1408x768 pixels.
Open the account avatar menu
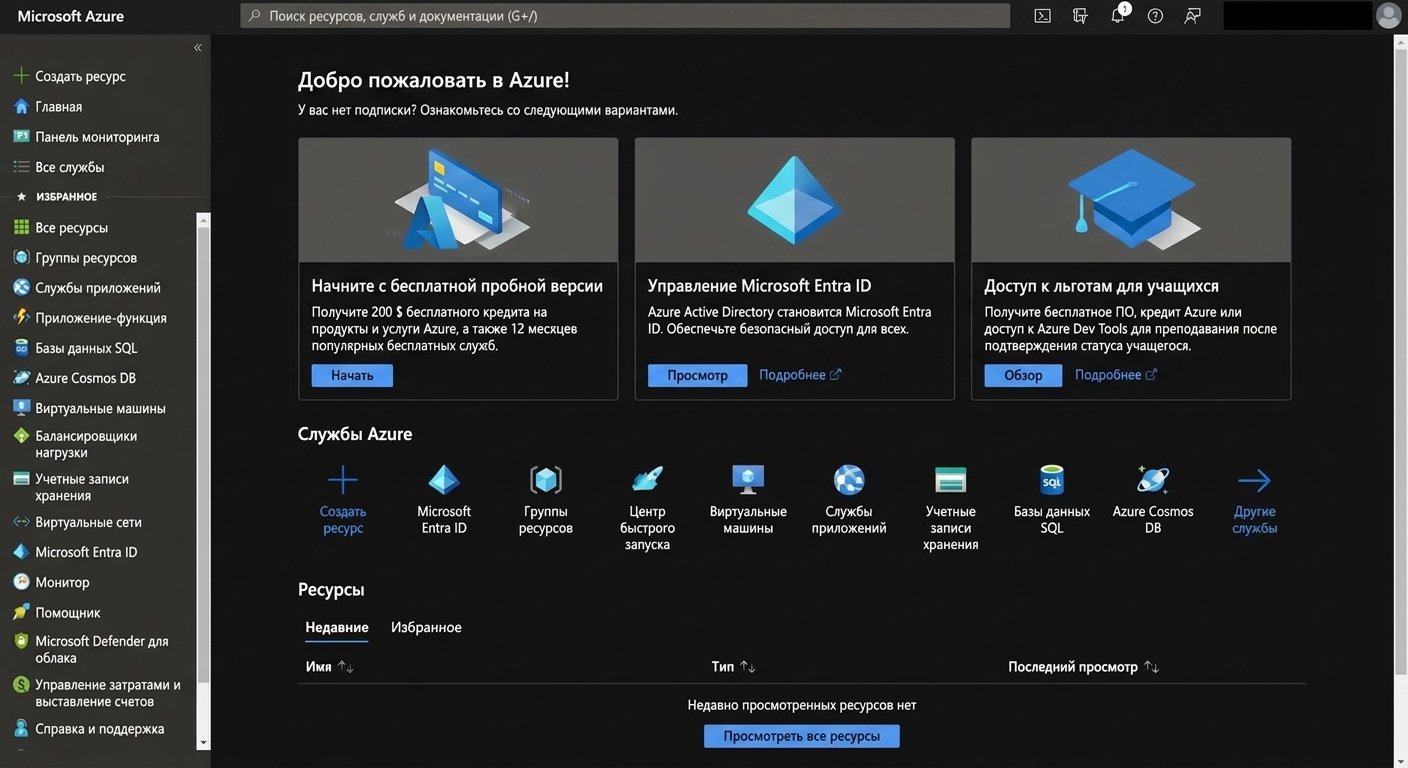coord(1389,15)
